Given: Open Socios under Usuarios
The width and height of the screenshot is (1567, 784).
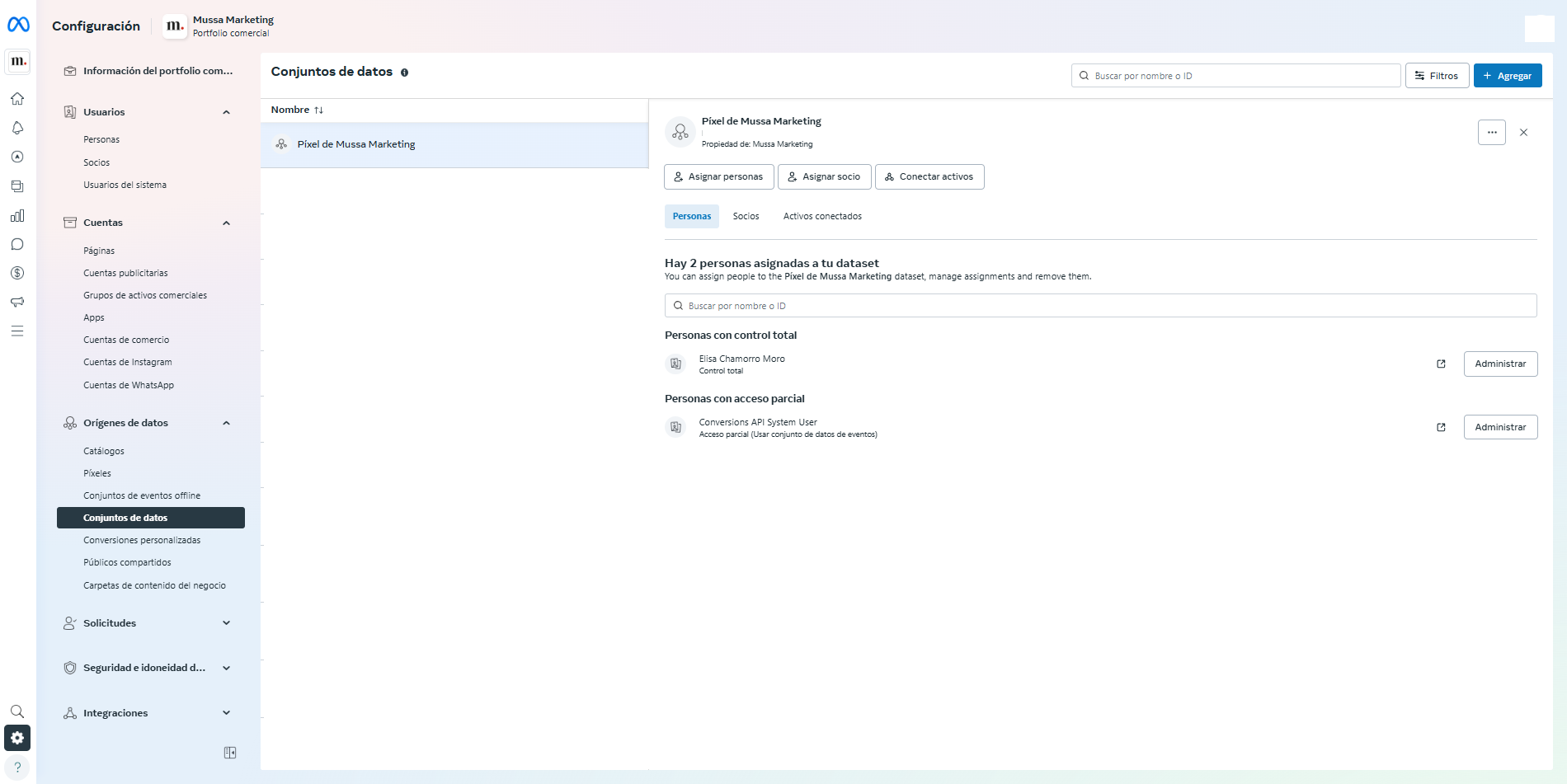Looking at the screenshot, I should tap(96, 162).
